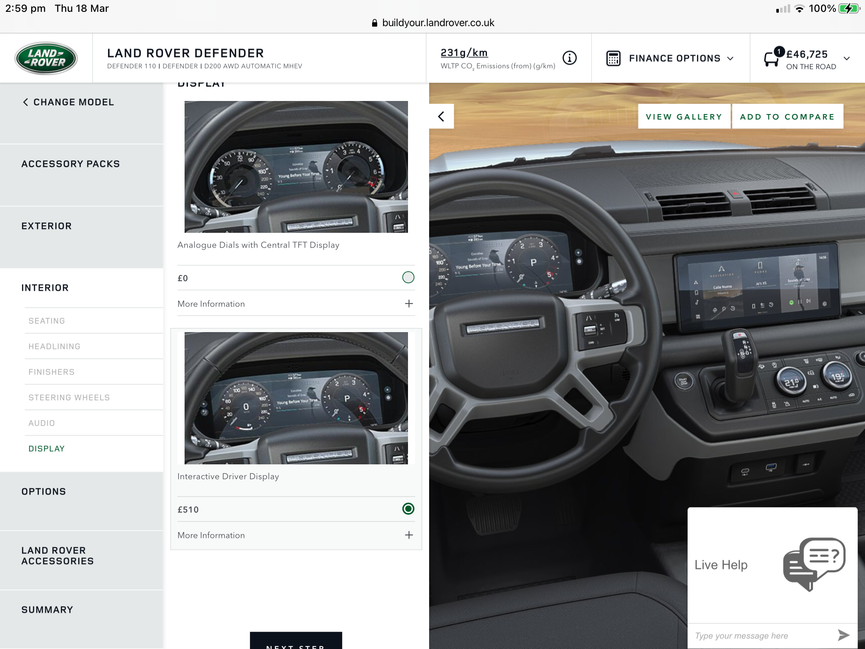Click the '2:59 pm' clock text
The image size is (865, 649).
[x=25, y=8]
